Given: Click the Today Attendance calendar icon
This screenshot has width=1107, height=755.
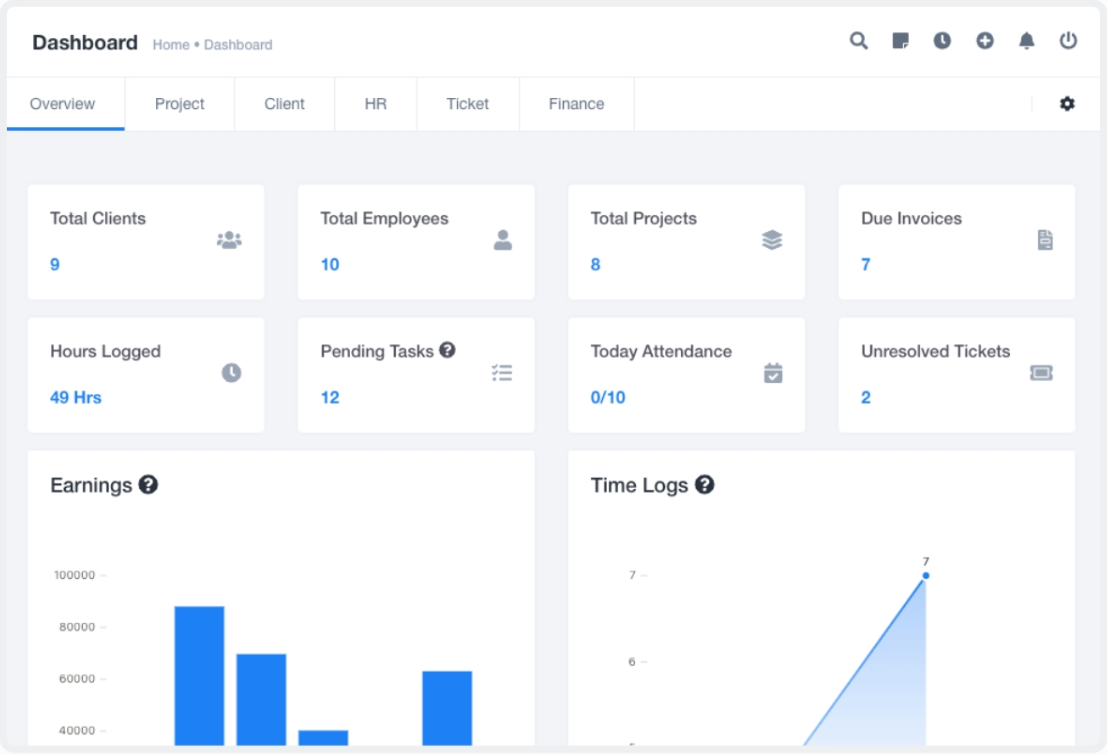Looking at the screenshot, I should point(773,373).
